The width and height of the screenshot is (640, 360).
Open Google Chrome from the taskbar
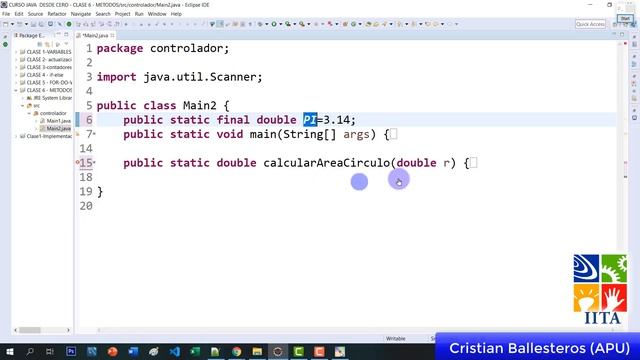click(237, 351)
